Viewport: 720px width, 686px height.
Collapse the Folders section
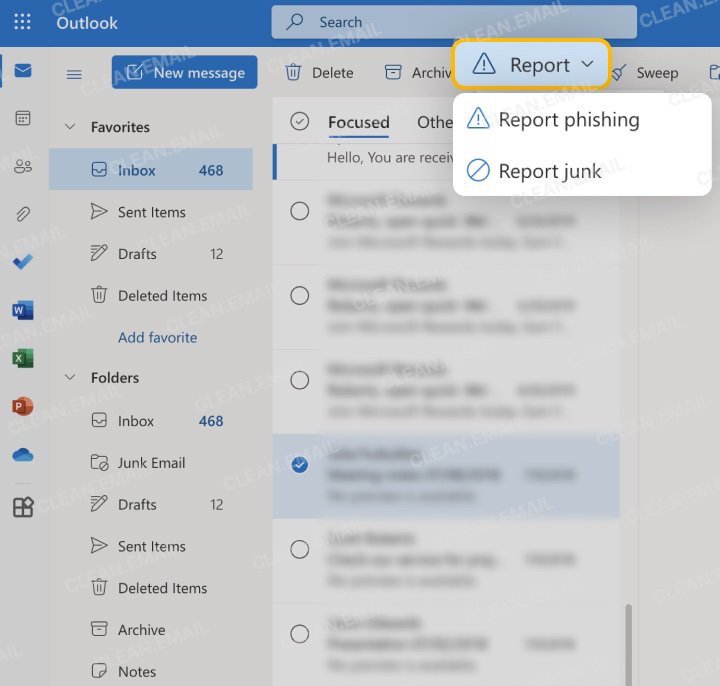click(x=70, y=378)
